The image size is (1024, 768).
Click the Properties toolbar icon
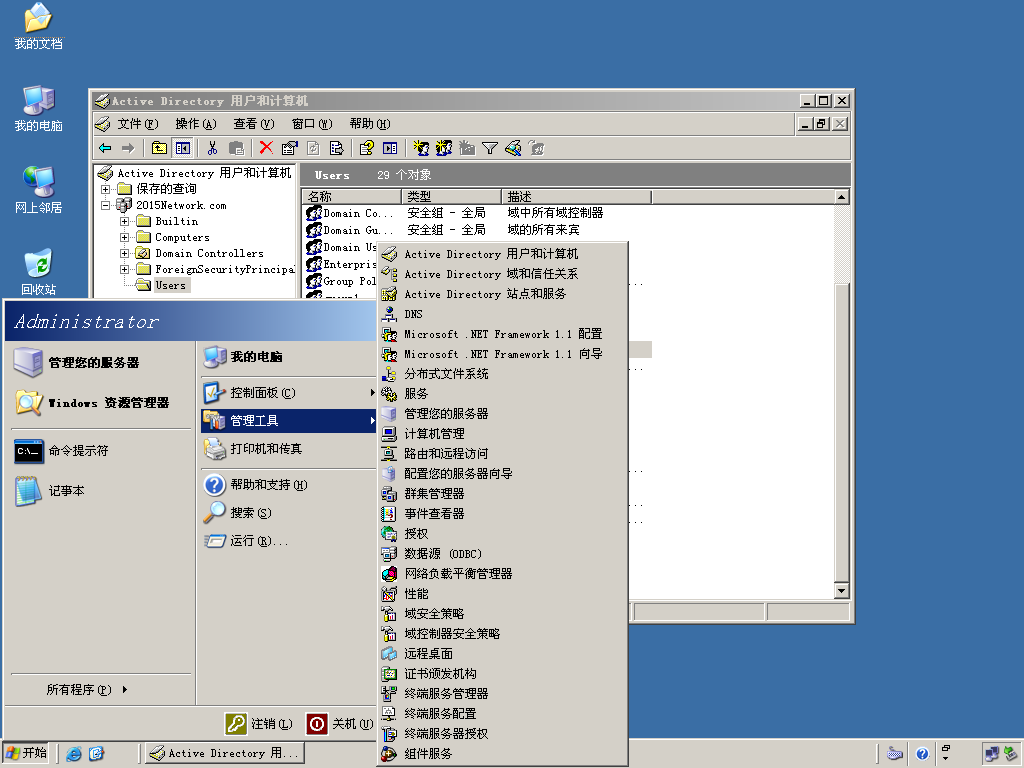click(x=289, y=148)
